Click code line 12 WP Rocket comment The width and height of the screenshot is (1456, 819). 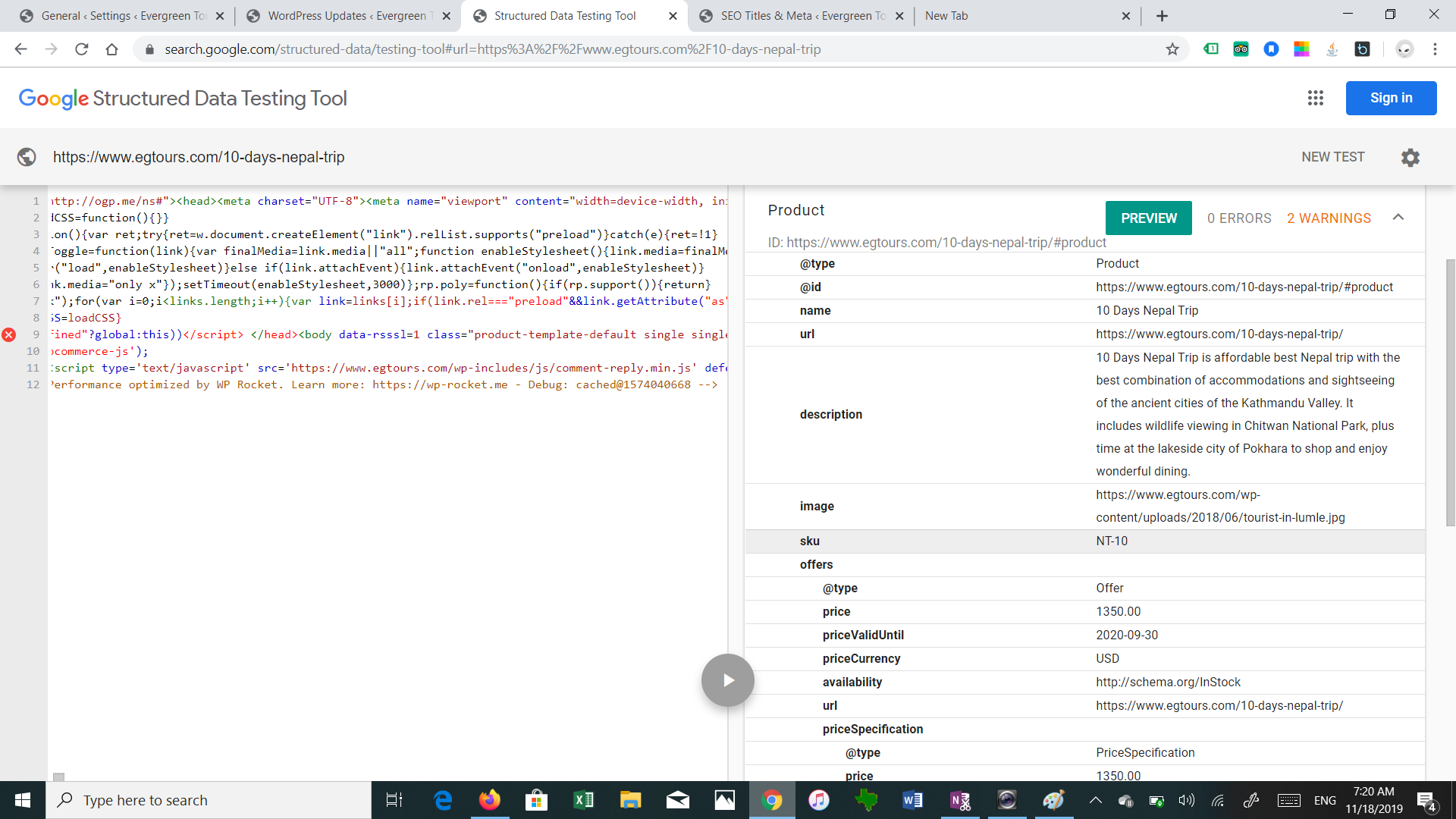pos(384,384)
